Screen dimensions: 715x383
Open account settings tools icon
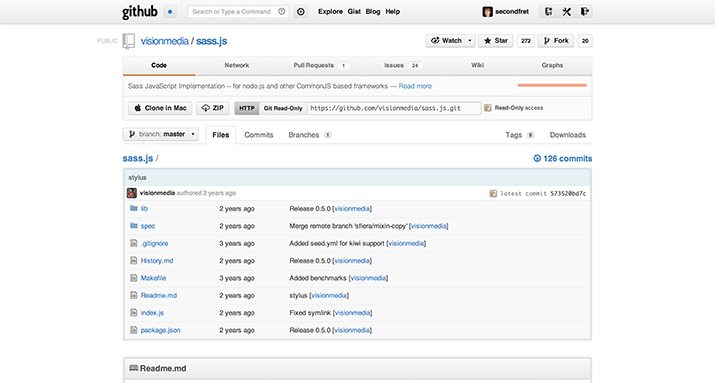[566, 12]
